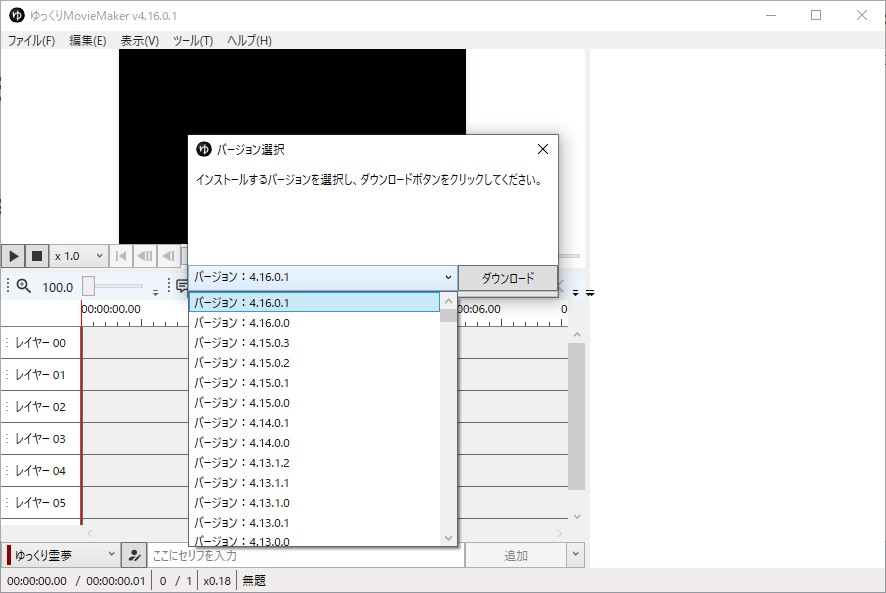Open the 表示(V) menu
Viewport: 886px width, 593px height.
click(x=140, y=41)
